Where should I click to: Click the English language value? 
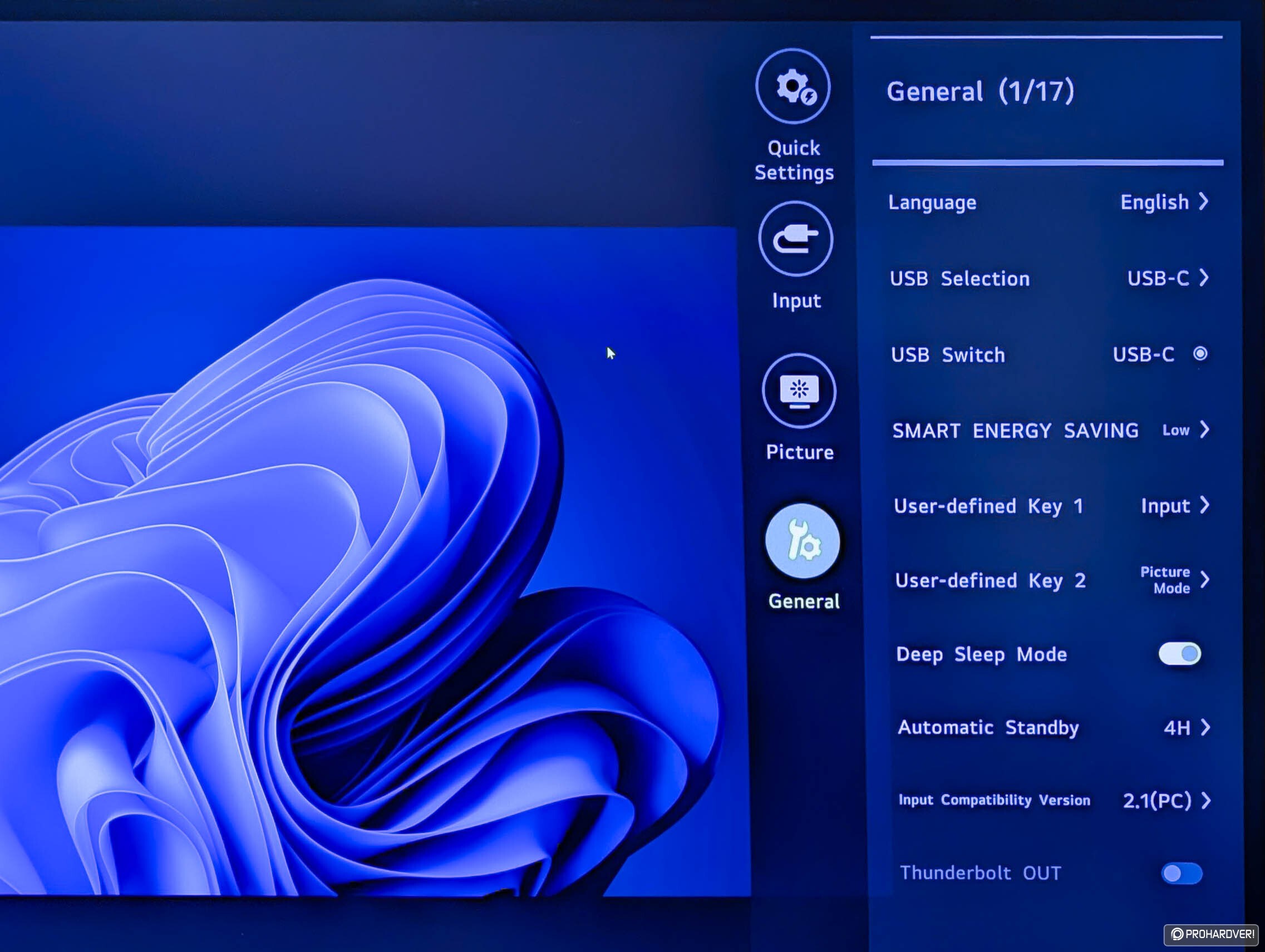click(x=1155, y=203)
